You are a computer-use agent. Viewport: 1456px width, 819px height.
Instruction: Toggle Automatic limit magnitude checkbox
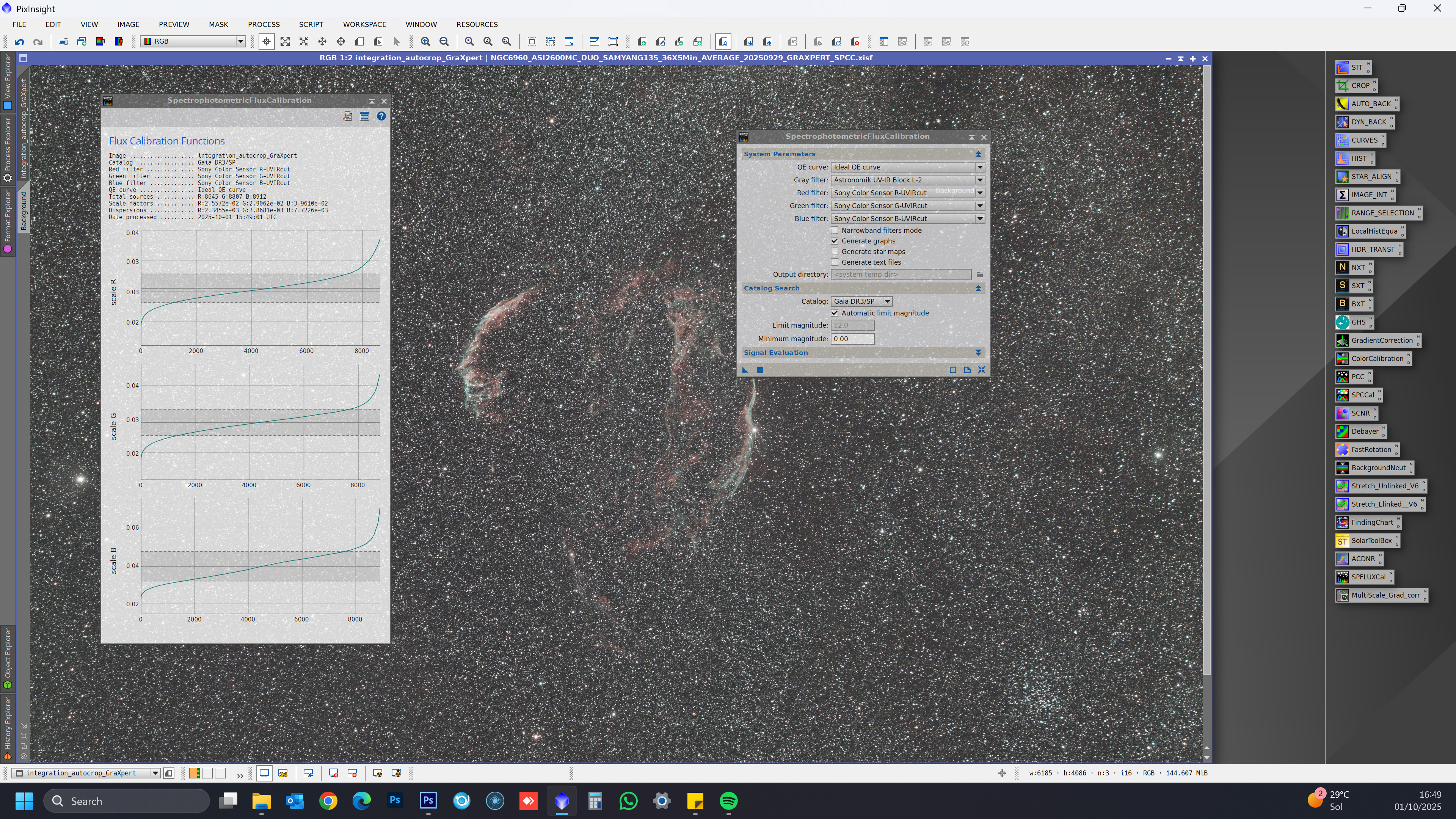[834, 312]
